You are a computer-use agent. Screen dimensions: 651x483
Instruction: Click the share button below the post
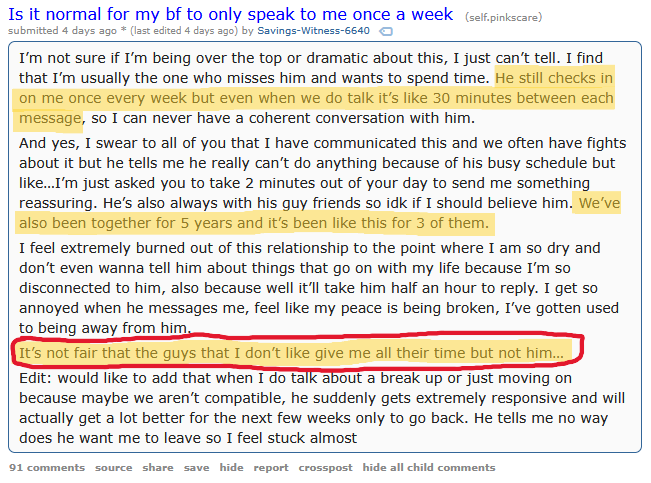click(157, 467)
